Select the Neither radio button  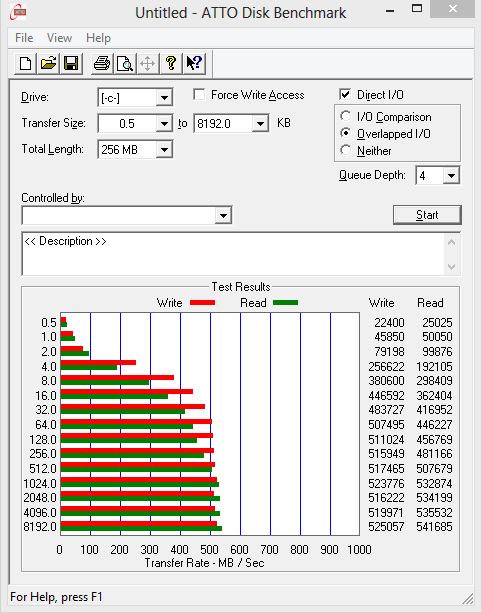tap(345, 150)
